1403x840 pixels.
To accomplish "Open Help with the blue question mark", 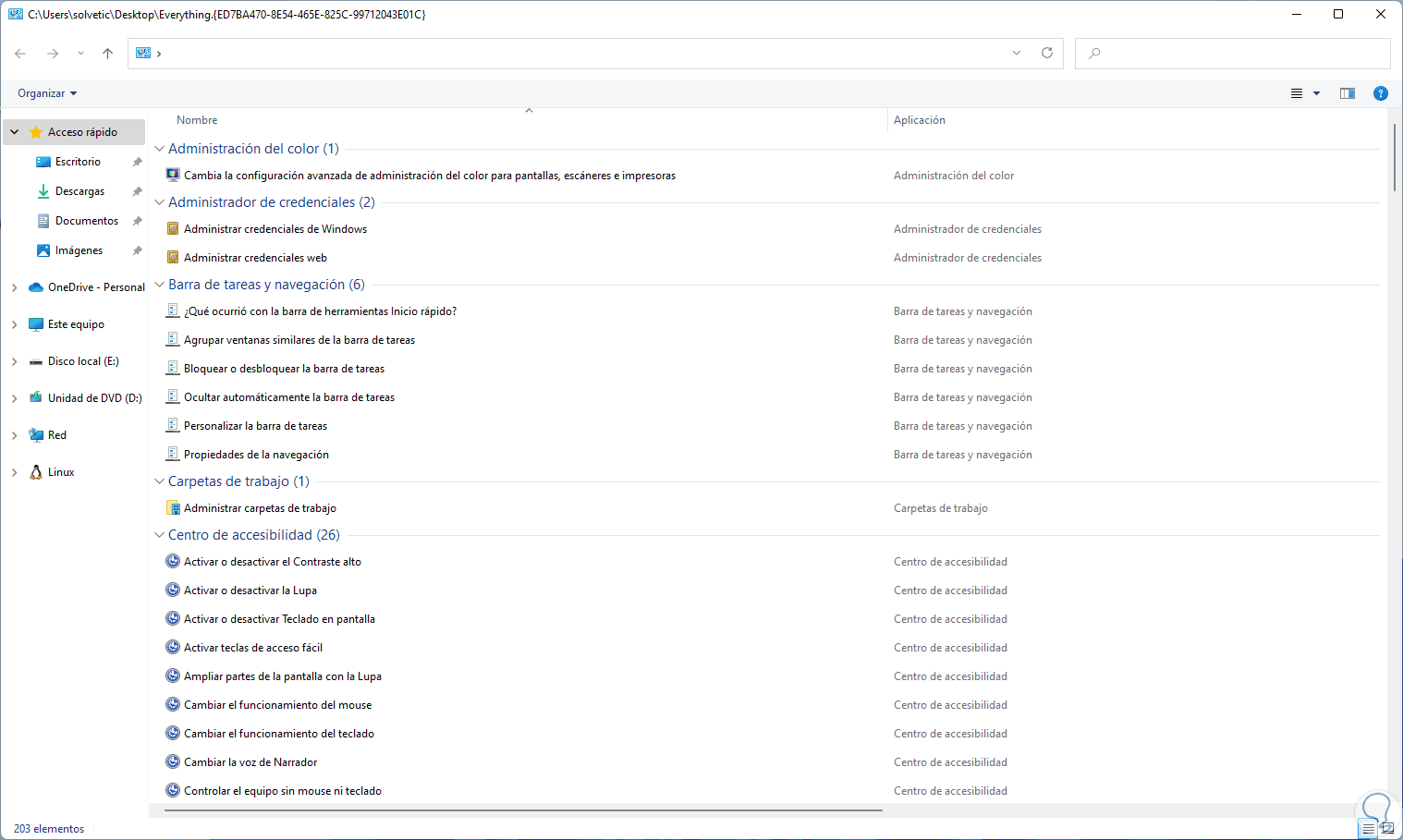I will click(1381, 93).
